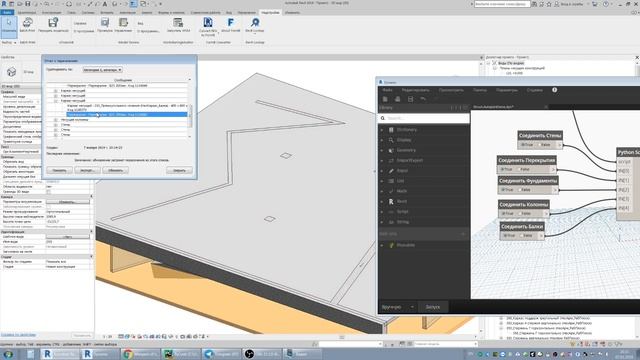This screenshot has width=640, height=360.
Task: Expand the ImportExport category in Dynamo library
Action: [382, 160]
